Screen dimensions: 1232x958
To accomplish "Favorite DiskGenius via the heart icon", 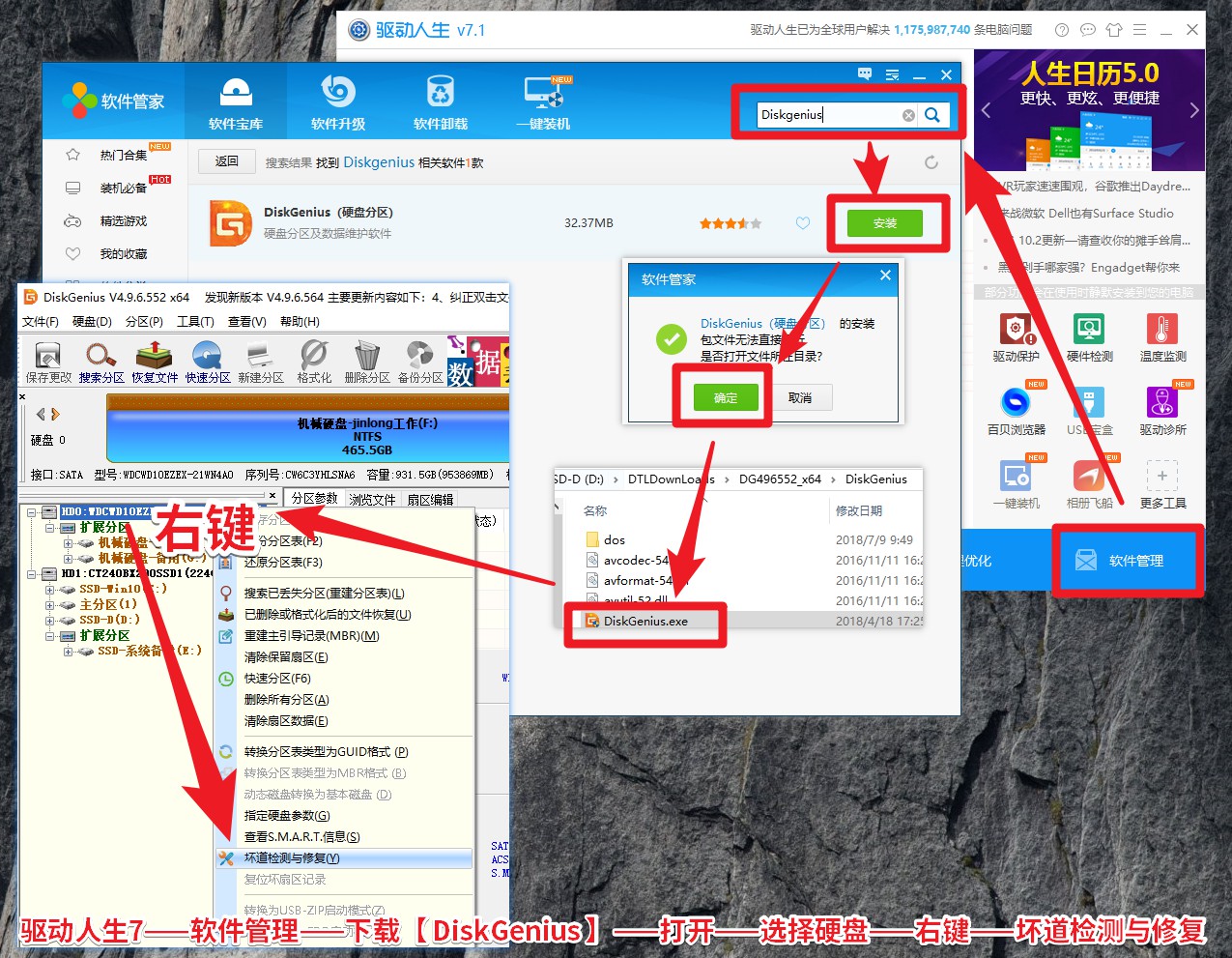I will tap(803, 222).
